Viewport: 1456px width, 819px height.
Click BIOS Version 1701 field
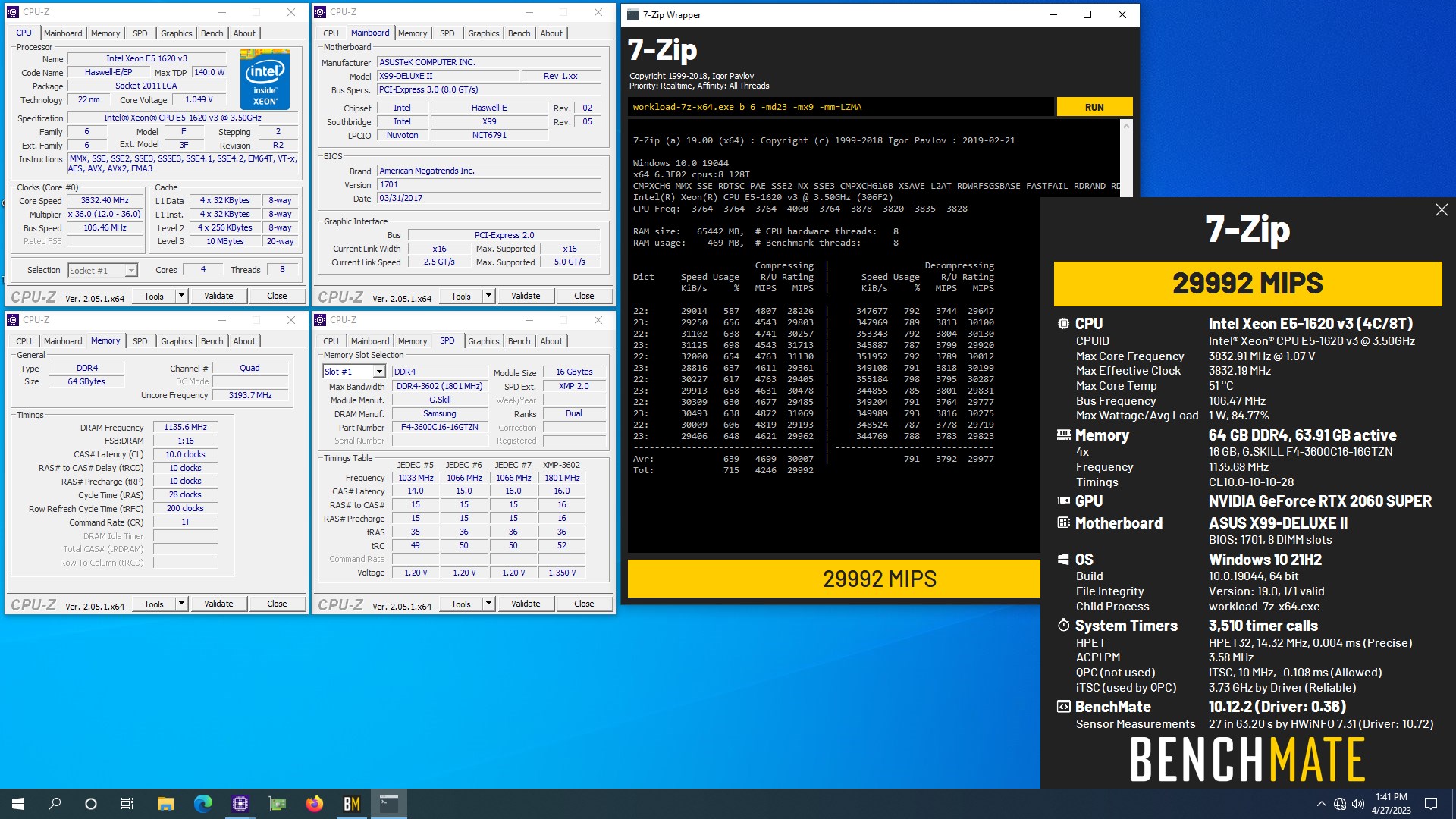[489, 184]
